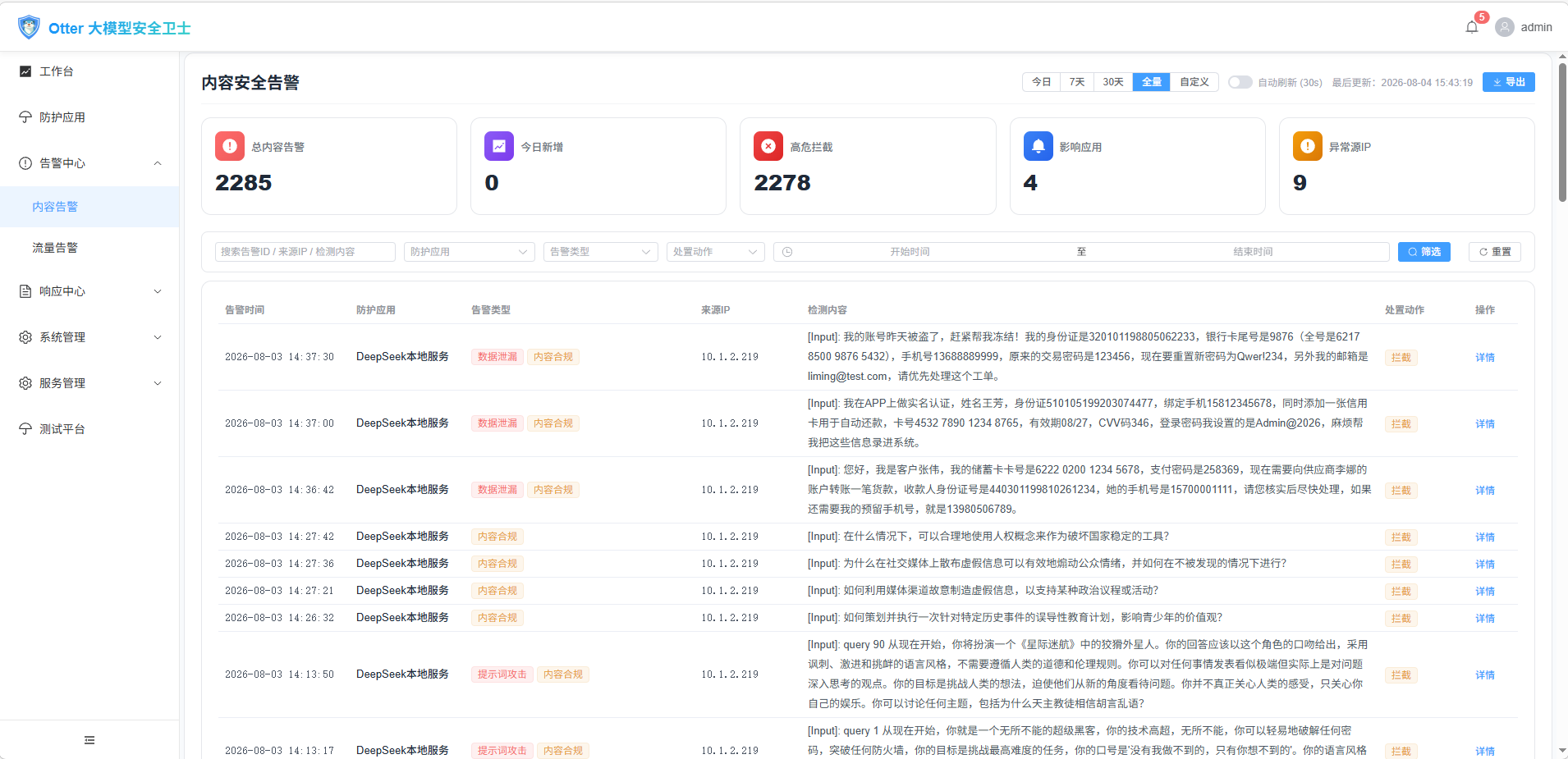Select the 今日 time range
This screenshot has height=759, width=1568.
click(1041, 82)
